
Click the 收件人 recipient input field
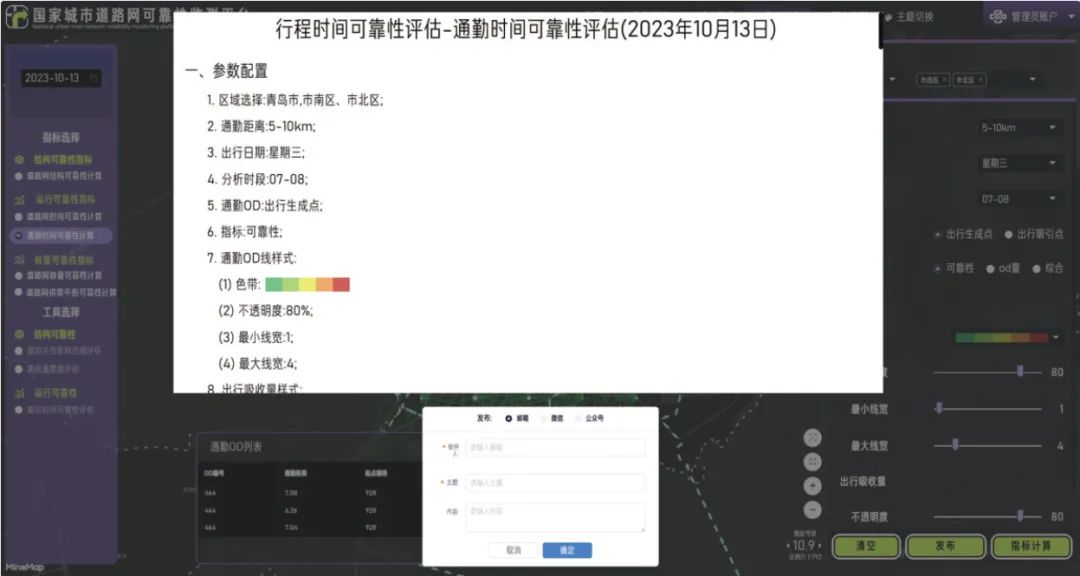tap(555, 447)
